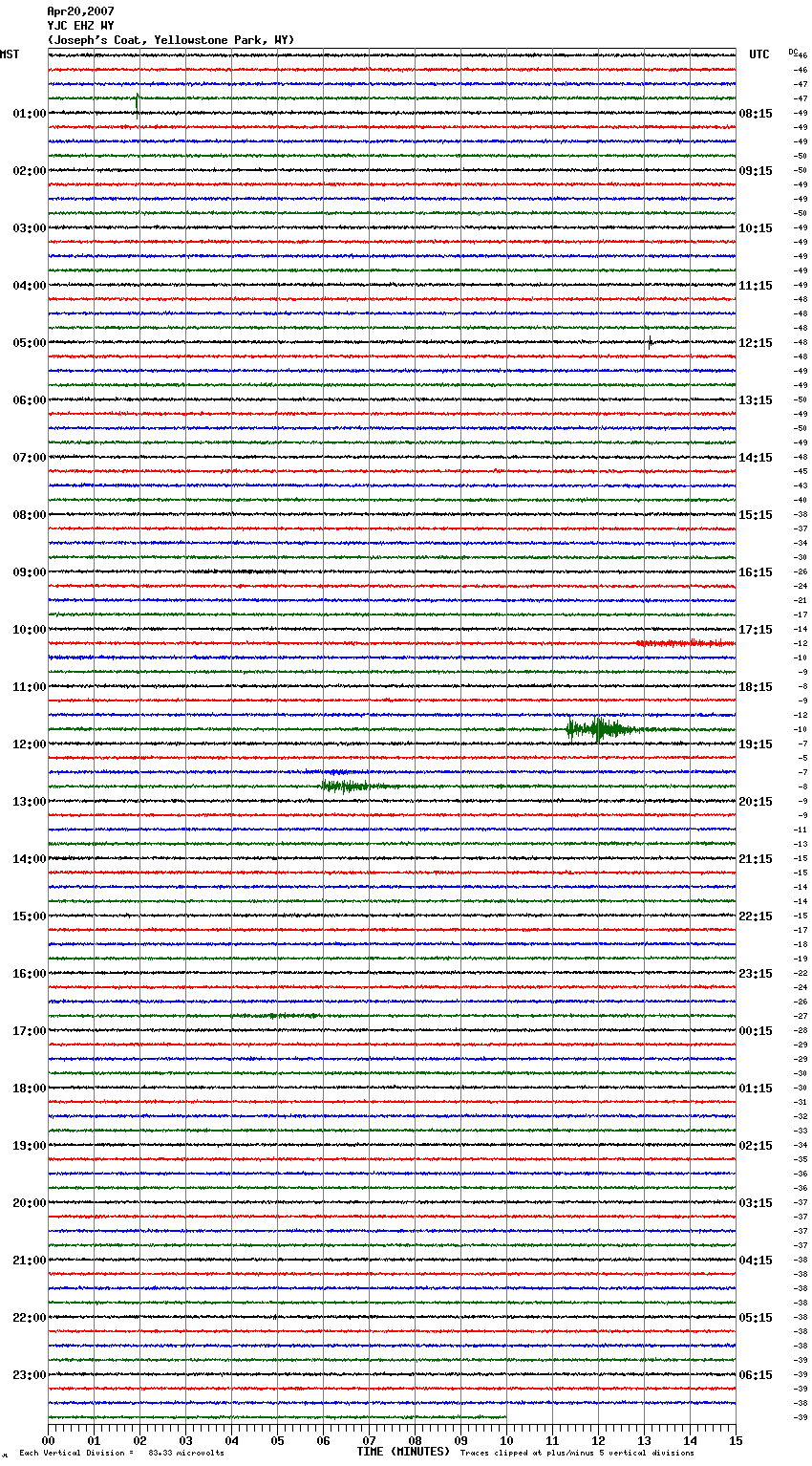Image resolution: width=812 pixels, height=1466 pixels.
Task: Select the '(Joseph's Coat, Yellowstone Park, WY)' title
Action: coord(171,40)
